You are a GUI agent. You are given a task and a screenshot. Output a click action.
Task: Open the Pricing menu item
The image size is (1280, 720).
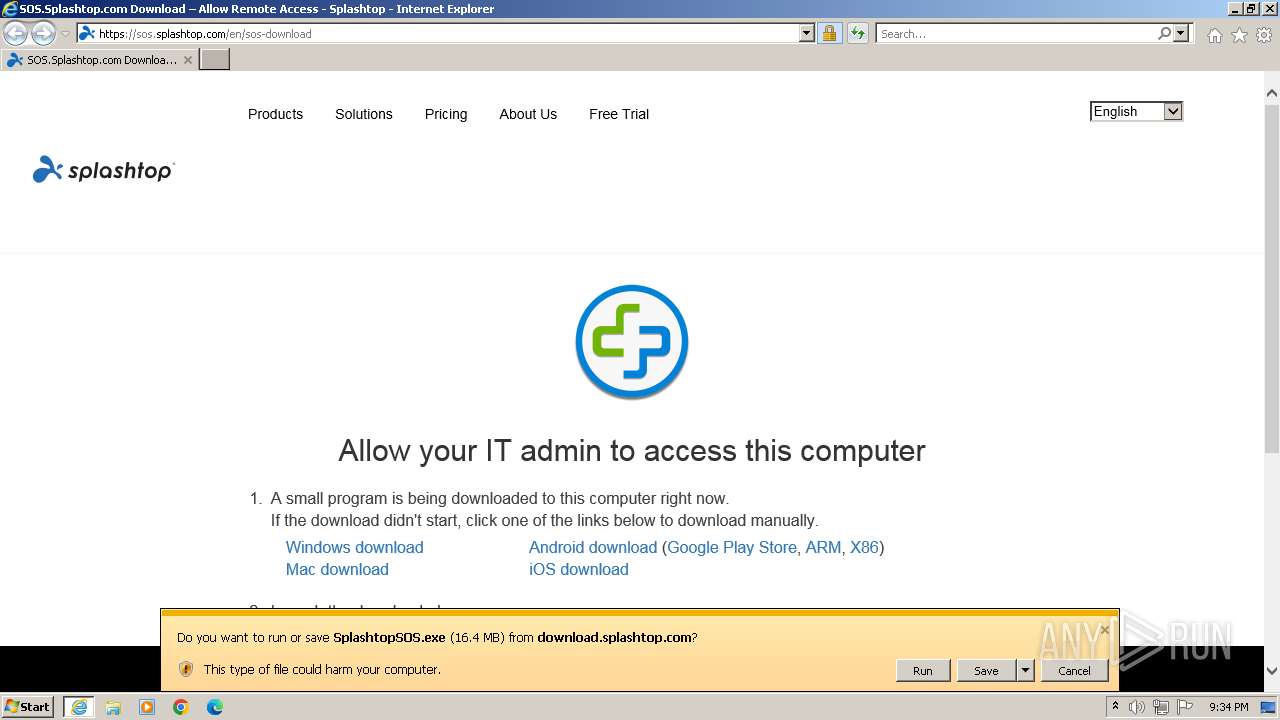point(446,114)
